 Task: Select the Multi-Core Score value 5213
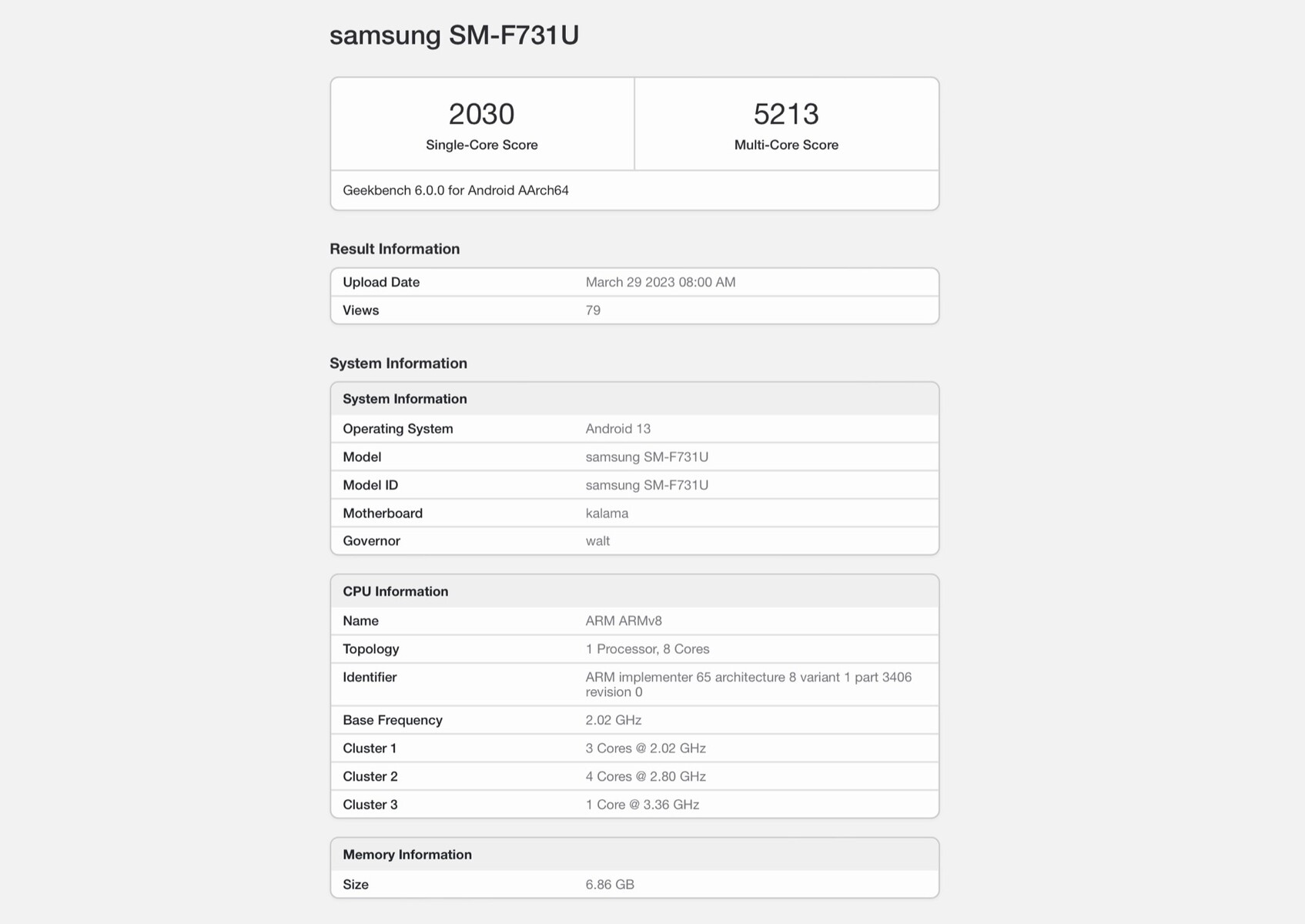pyautogui.click(x=786, y=113)
